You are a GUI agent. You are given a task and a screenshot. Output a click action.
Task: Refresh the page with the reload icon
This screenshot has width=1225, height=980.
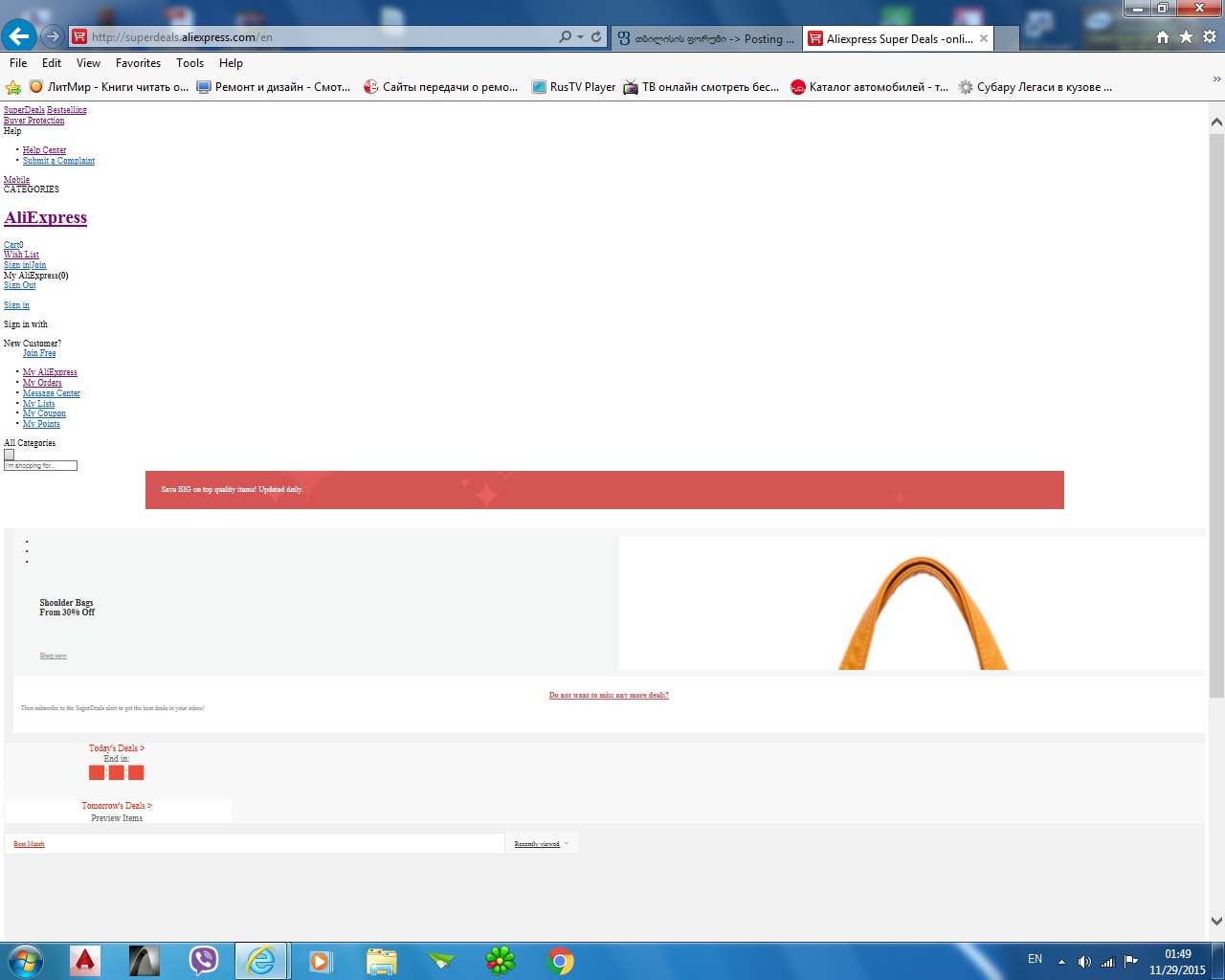(x=596, y=37)
